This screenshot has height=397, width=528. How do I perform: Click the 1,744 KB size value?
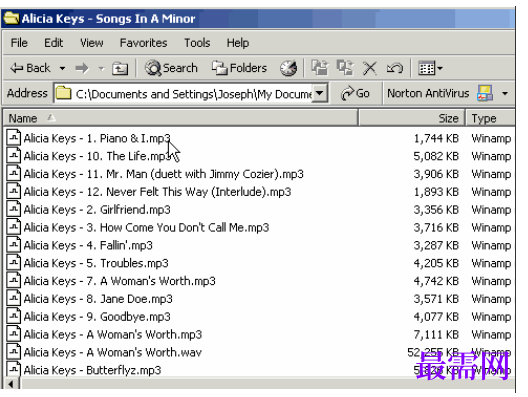click(x=436, y=138)
